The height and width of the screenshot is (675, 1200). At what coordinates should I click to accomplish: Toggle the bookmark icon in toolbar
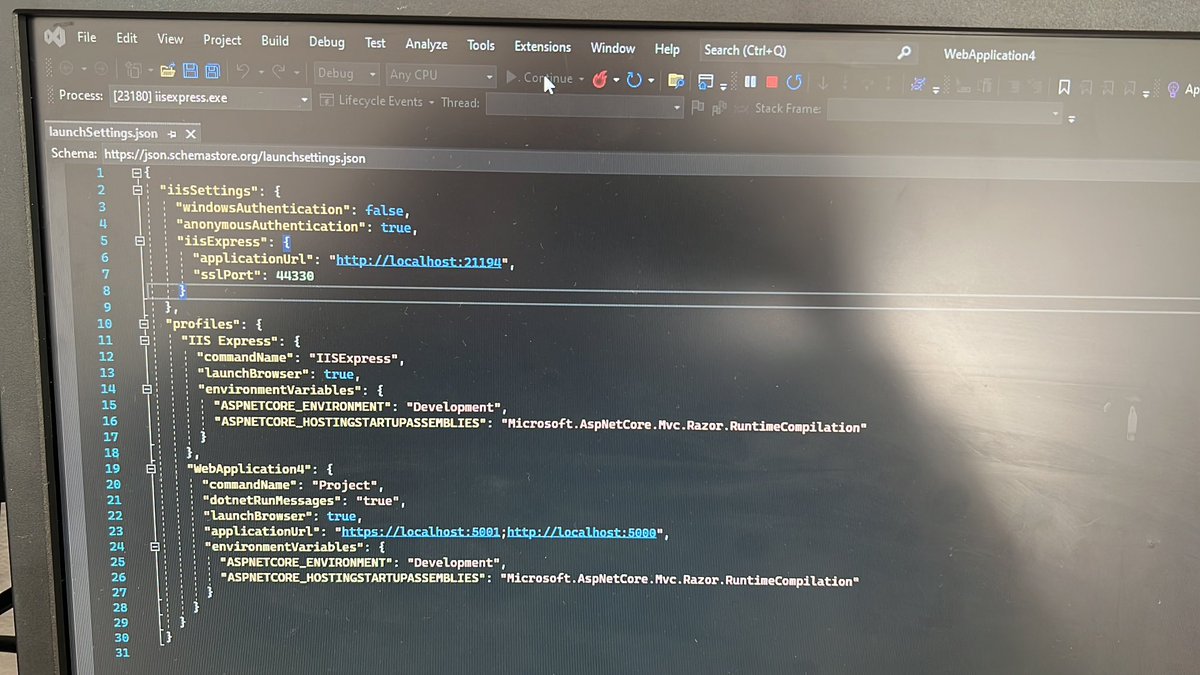pos(1064,88)
